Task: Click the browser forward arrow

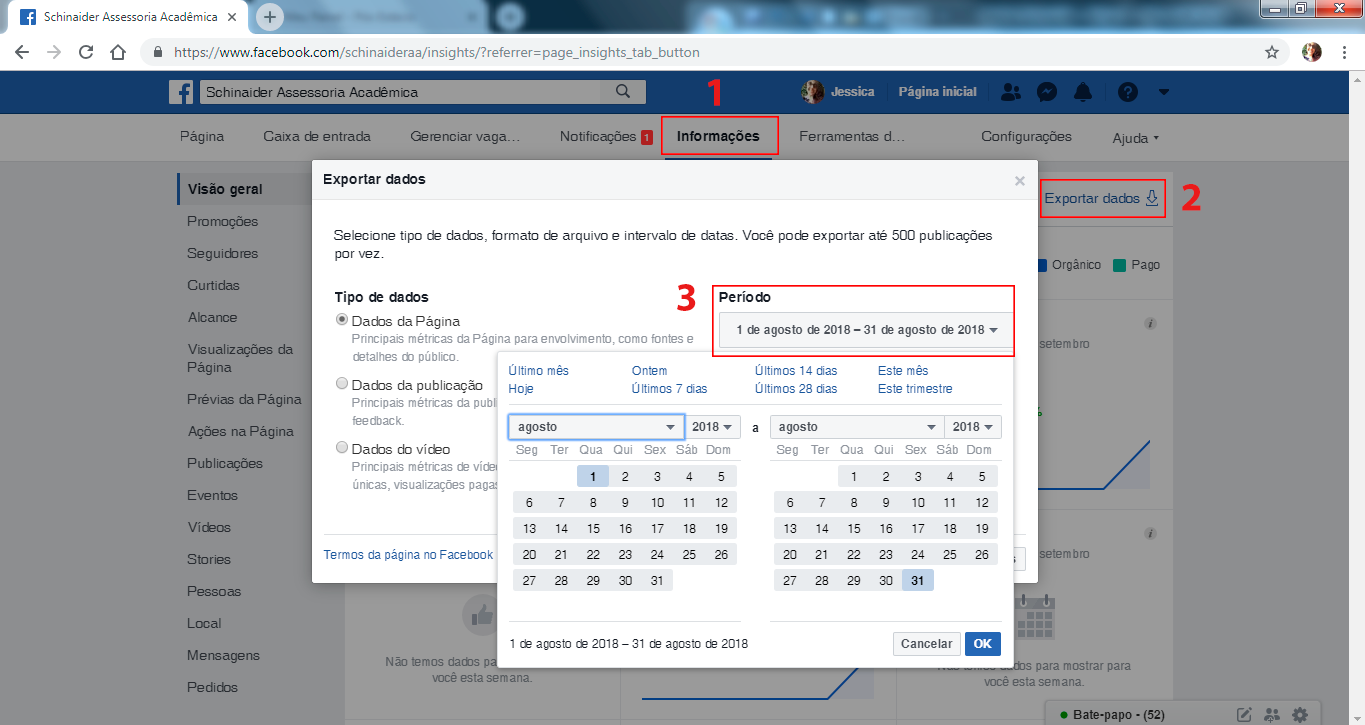Action: click(x=54, y=52)
